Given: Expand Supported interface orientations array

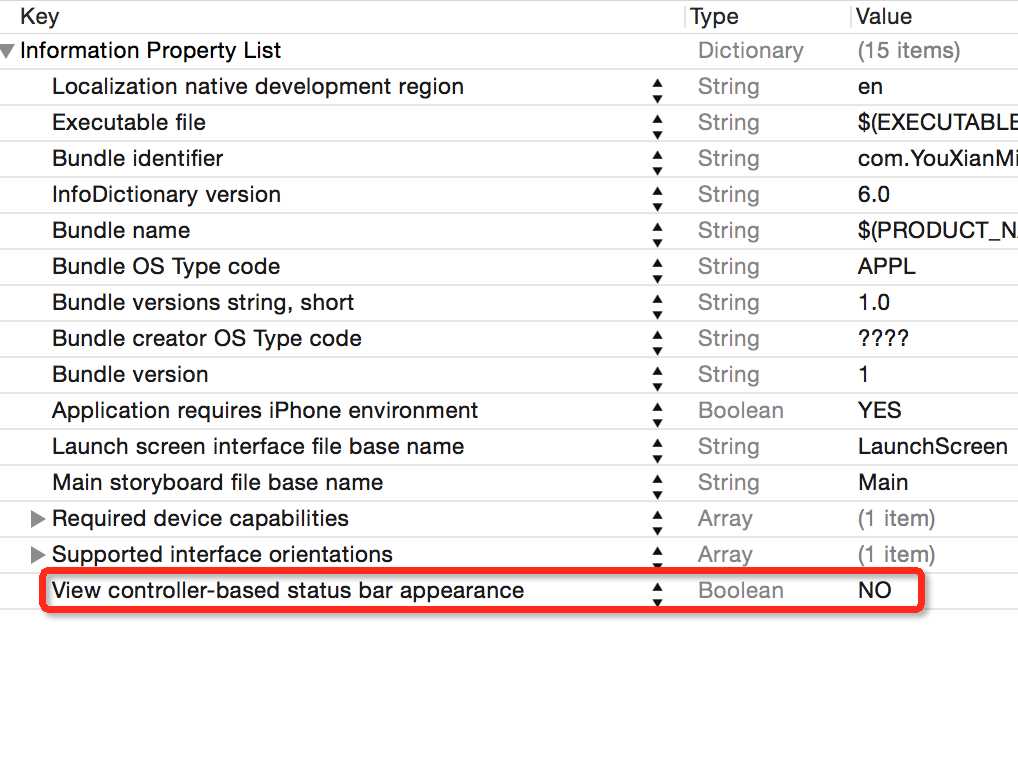Looking at the screenshot, I should click(38, 555).
